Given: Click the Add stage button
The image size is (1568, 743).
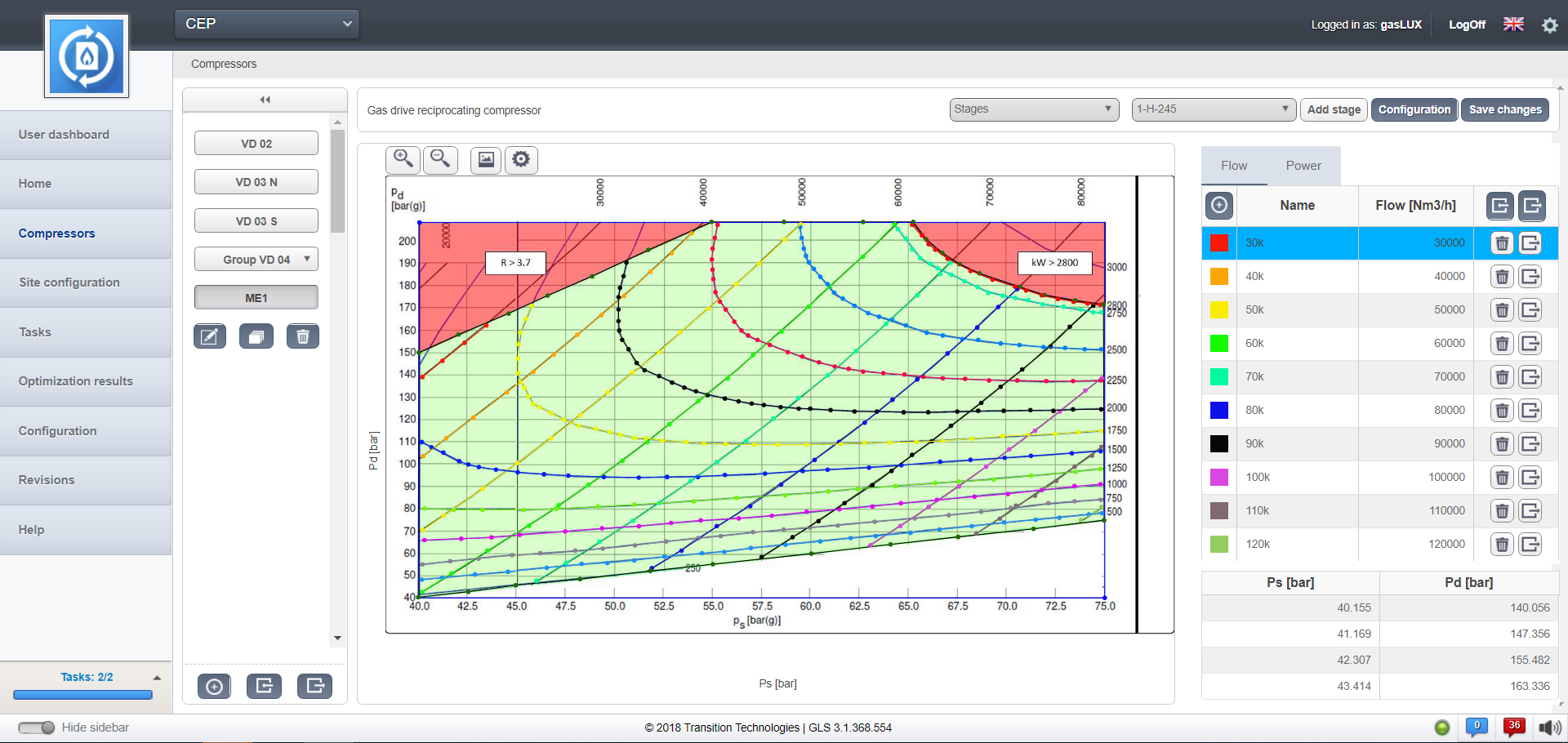Looking at the screenshot, I should point(1333,109).
